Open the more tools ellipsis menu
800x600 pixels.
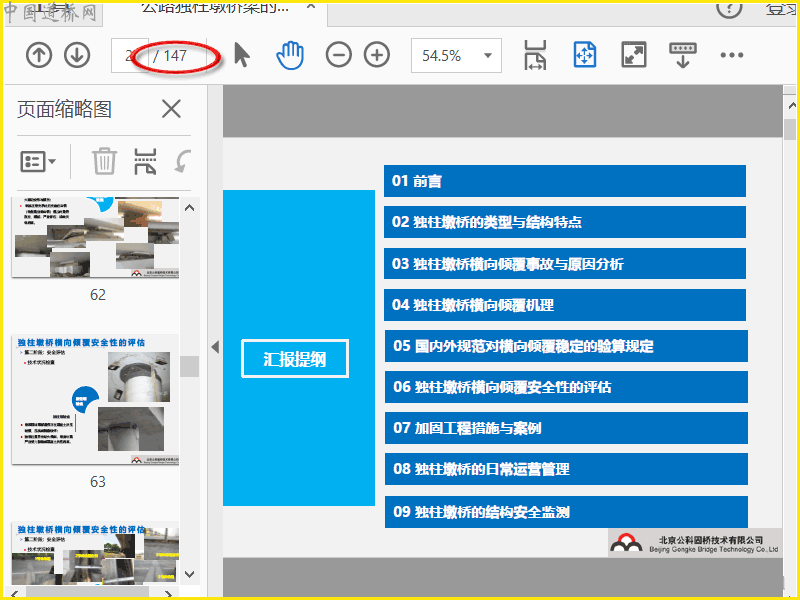[x=732, y=55]
